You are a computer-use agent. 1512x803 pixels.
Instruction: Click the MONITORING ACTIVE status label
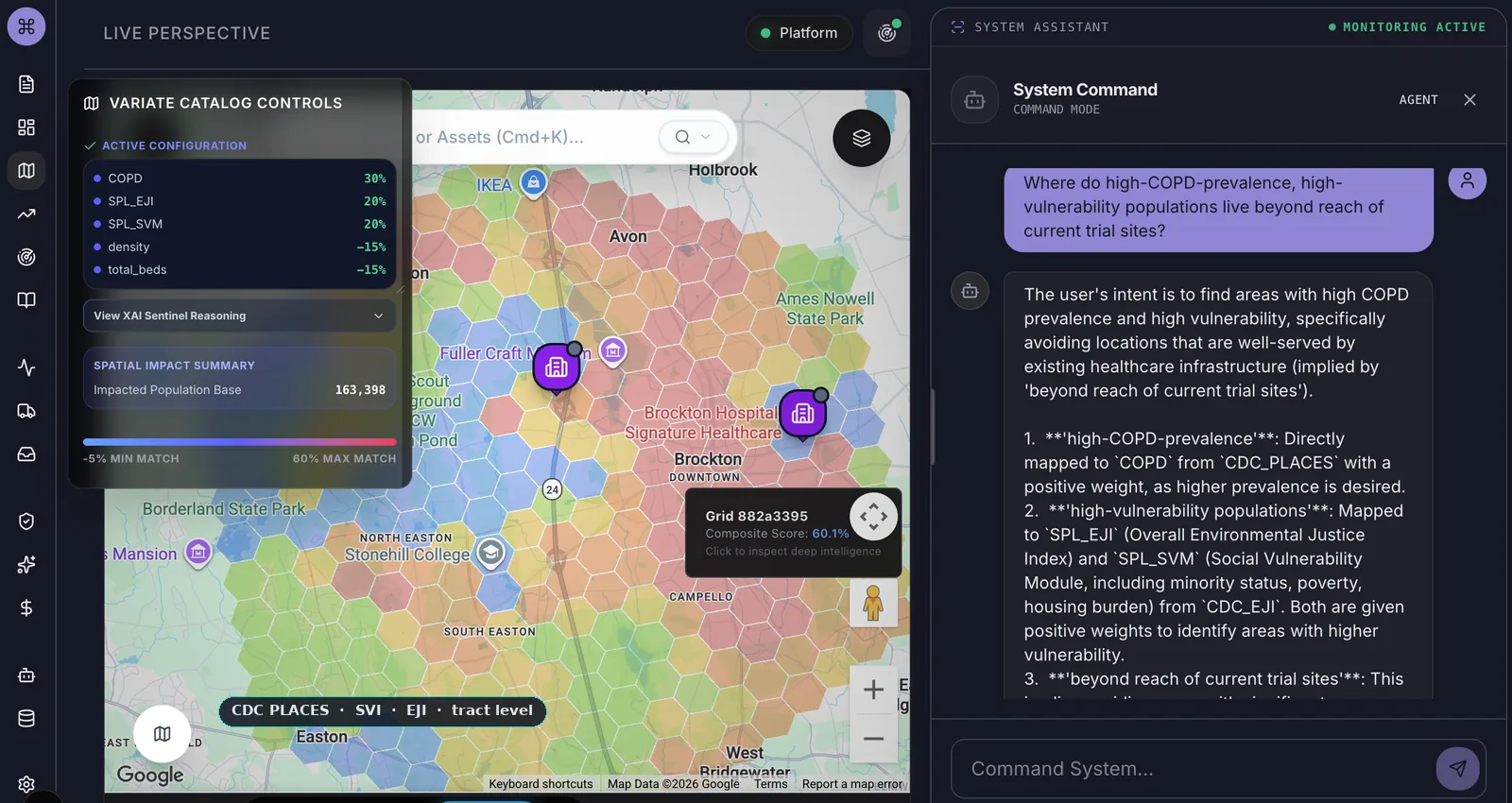coord(1407,27)
